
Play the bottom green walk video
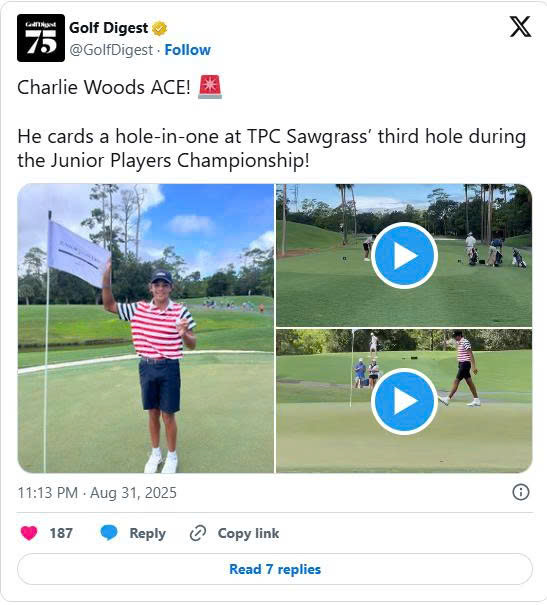coord(404,401)
